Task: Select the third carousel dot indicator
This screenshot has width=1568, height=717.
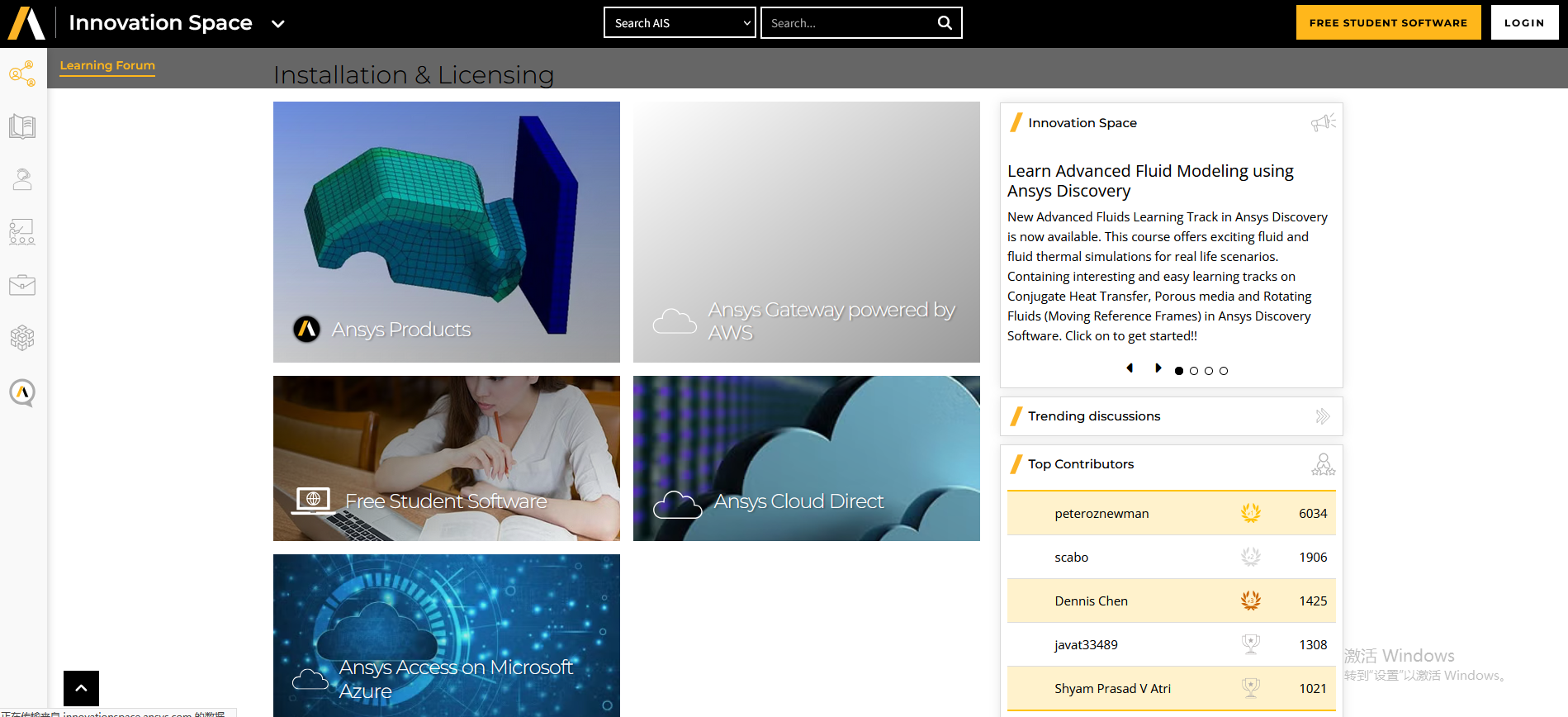Action: tap(1209, 371)
